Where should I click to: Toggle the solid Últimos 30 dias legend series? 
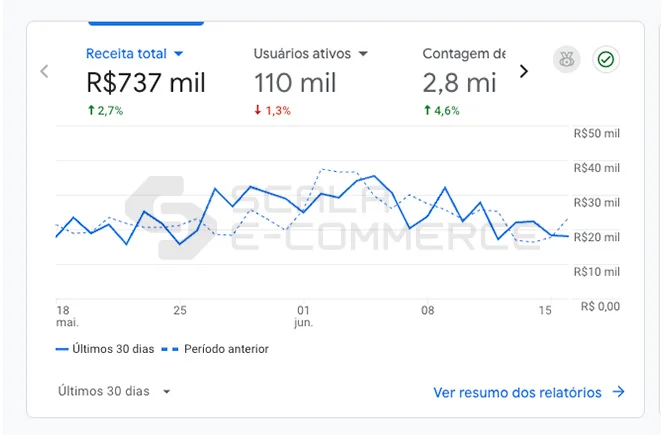tap(105, 349)
